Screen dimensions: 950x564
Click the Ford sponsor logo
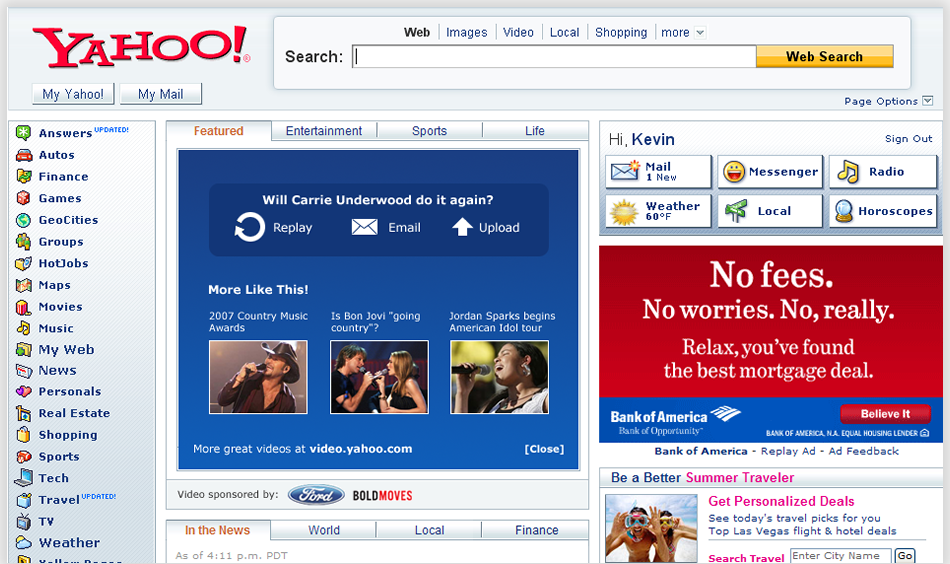pos(316,495)
